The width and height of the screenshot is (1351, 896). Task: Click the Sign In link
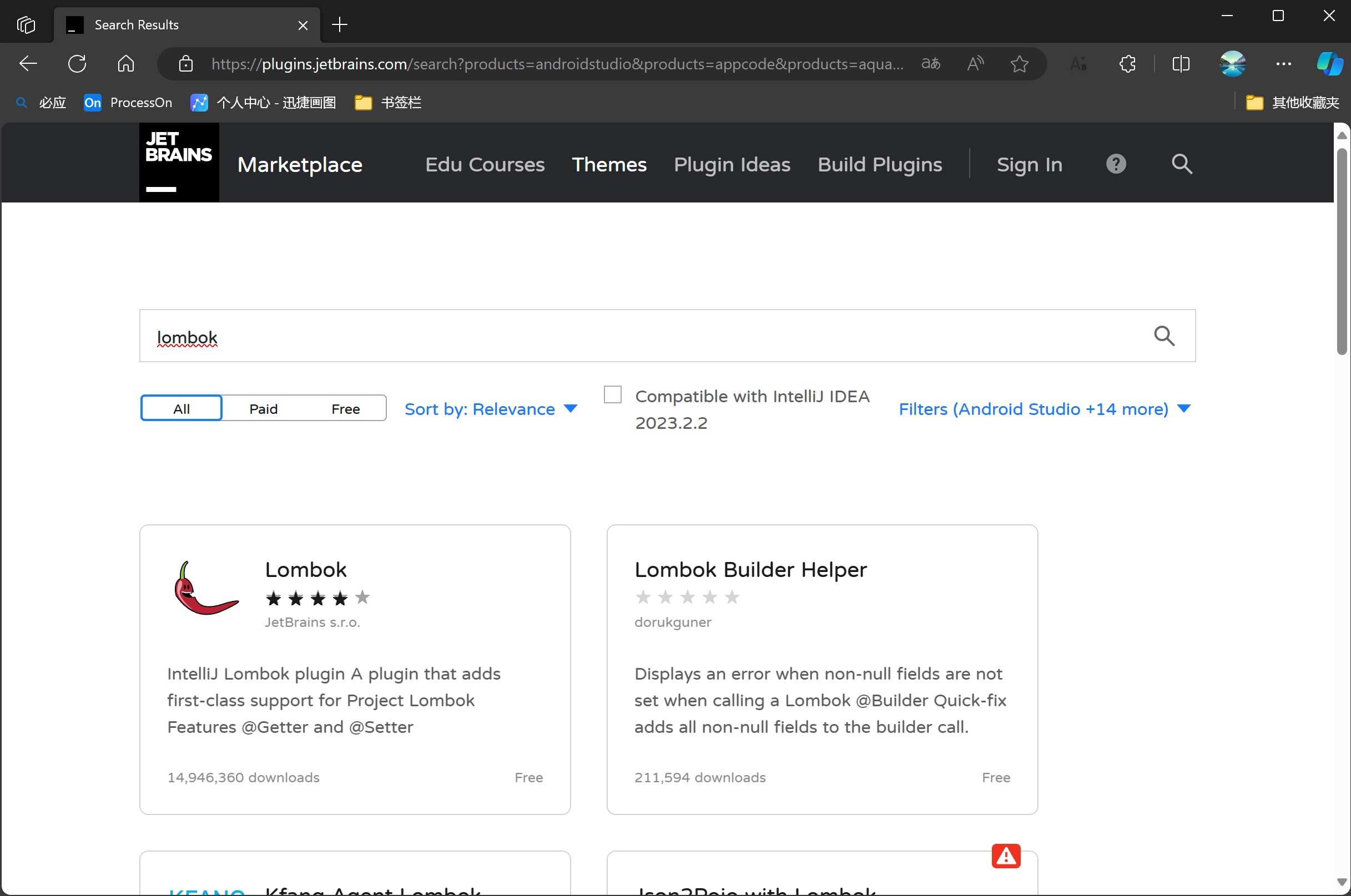(x=1029, y=165)
